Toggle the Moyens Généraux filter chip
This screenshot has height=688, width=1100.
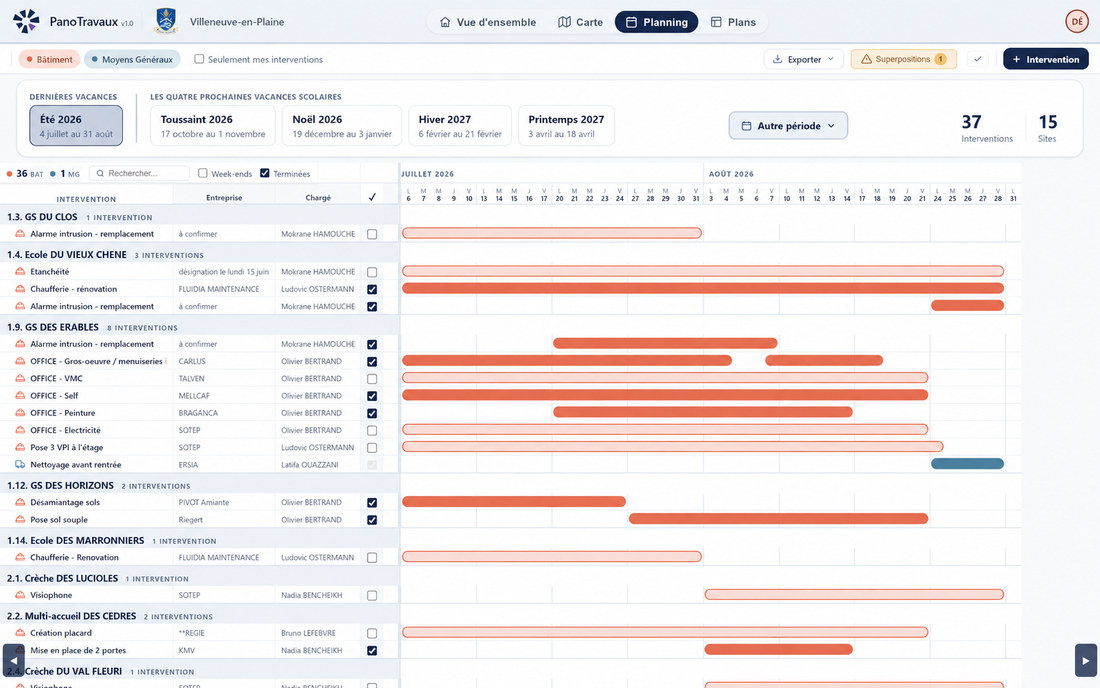pos(132,59)
